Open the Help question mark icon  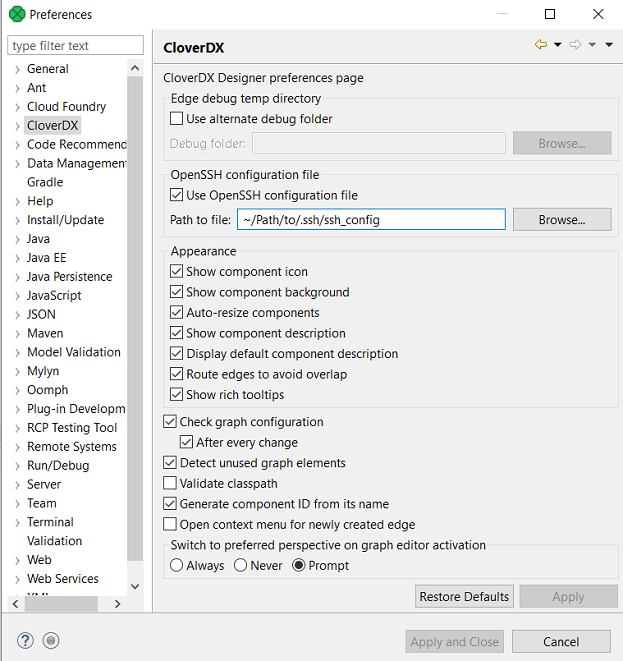tap(25, 641)
